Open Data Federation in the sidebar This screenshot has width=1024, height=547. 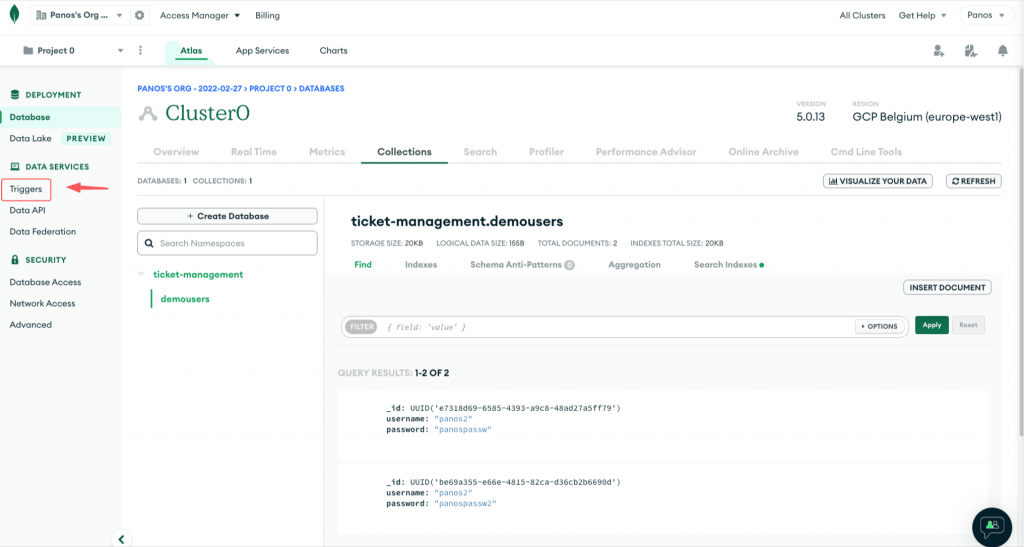point(42,231)
